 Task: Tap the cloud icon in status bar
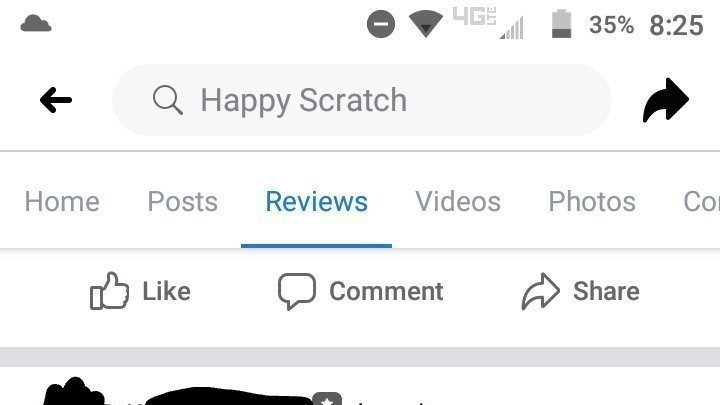click(x=36, y=23)
